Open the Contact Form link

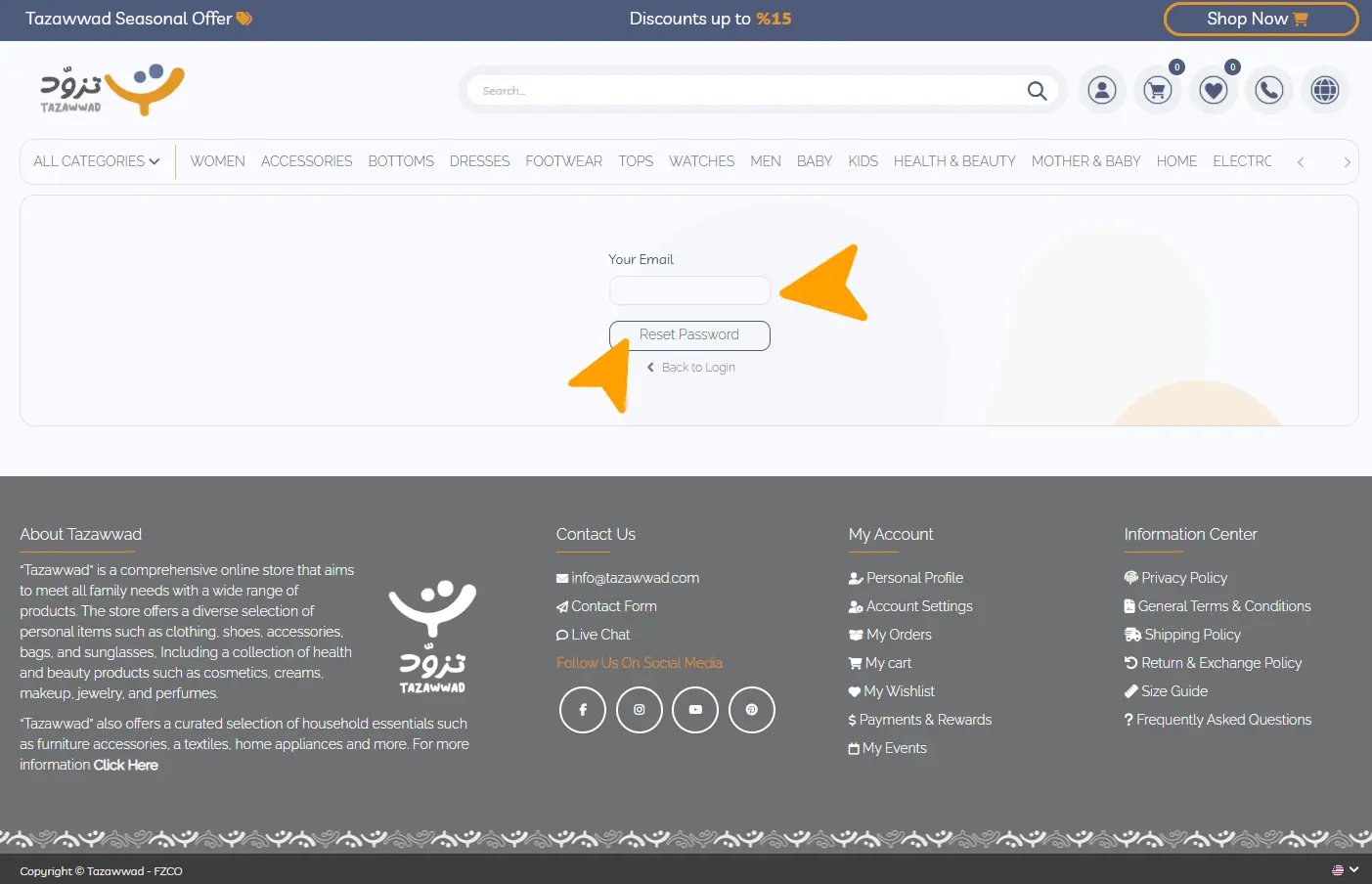[x=606, y=606]
